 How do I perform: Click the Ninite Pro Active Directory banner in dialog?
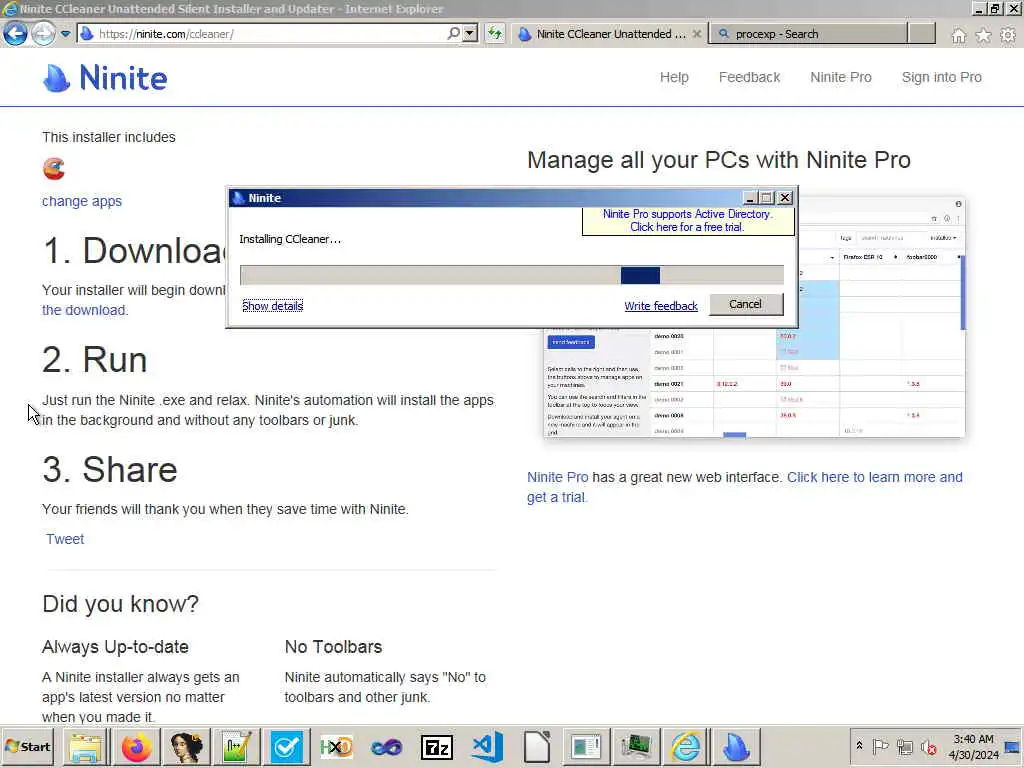pos(688,221)
